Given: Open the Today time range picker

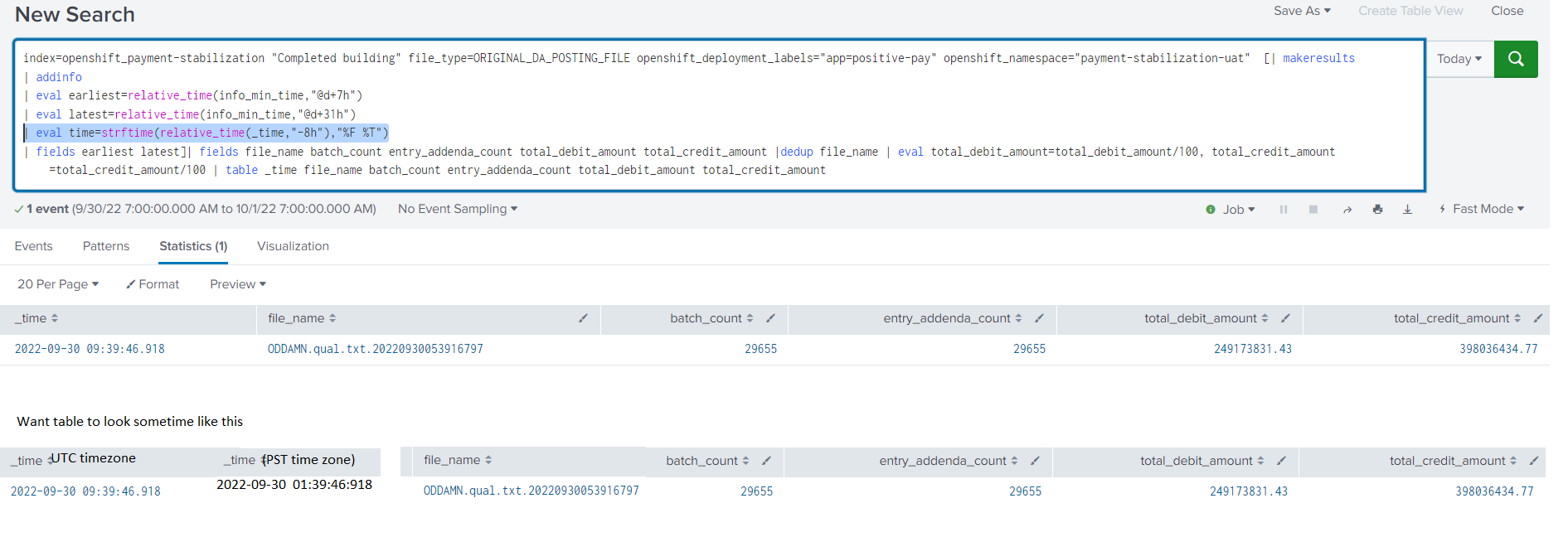Looking at the screenshot, I should pos(1459,59).
